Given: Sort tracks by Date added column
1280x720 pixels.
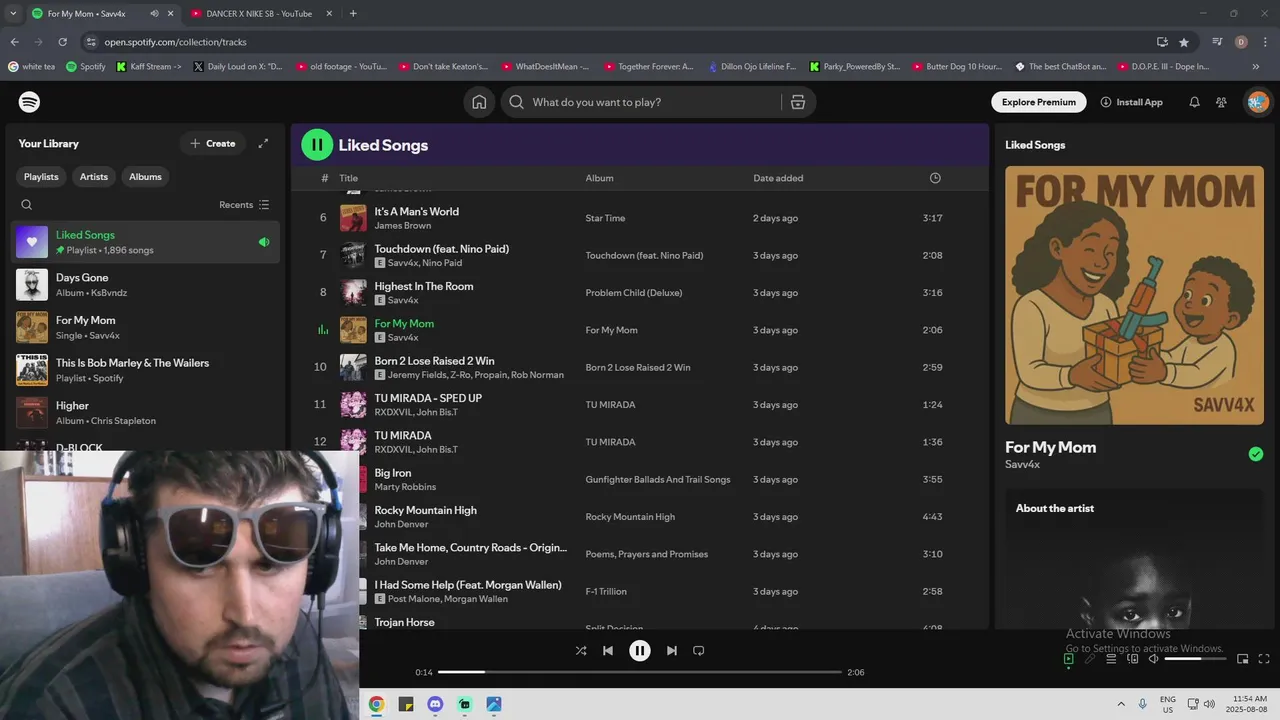Looking at the screenshot, I should (x=778, y=178).
